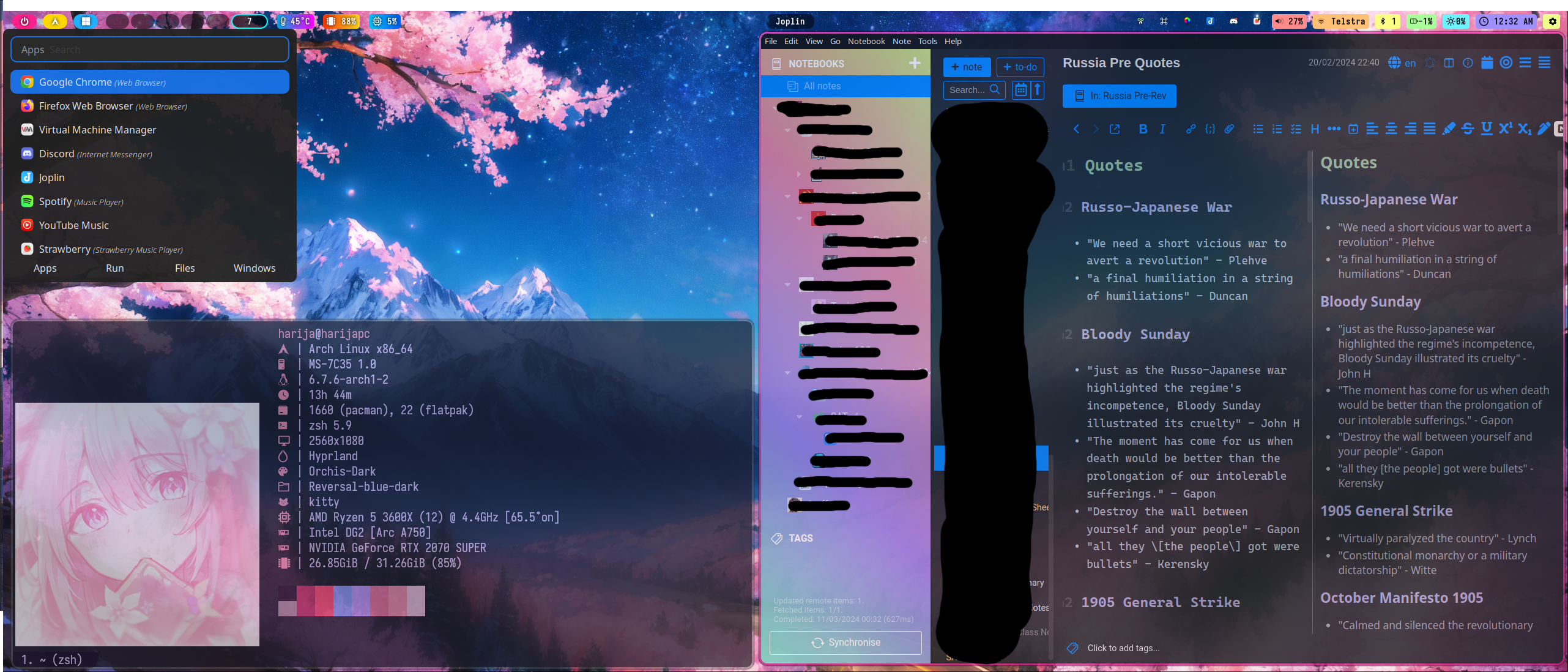Toggle the checkbox list formatting

pyautogui.click(x=1296, y=129)
